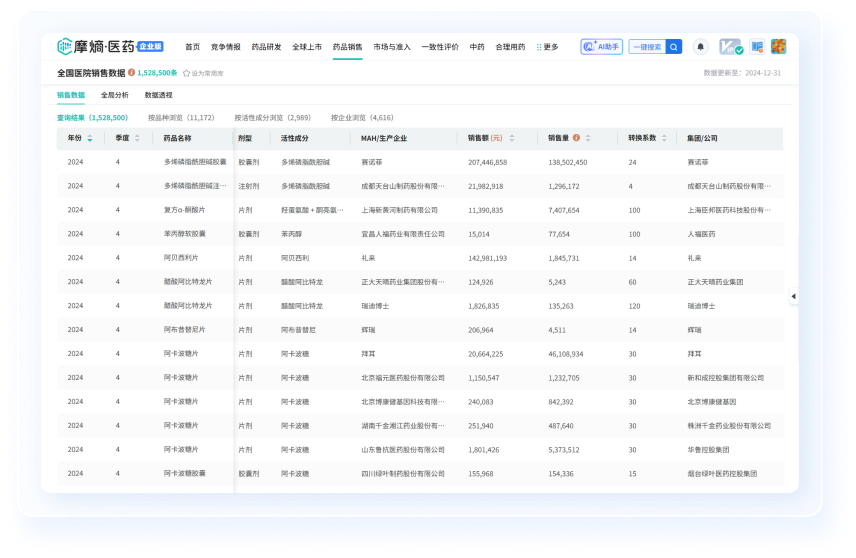The width and height of the screenshot is (856, 558).
Task: Click the VIP membership badge icon
Action: coord(730,47)
